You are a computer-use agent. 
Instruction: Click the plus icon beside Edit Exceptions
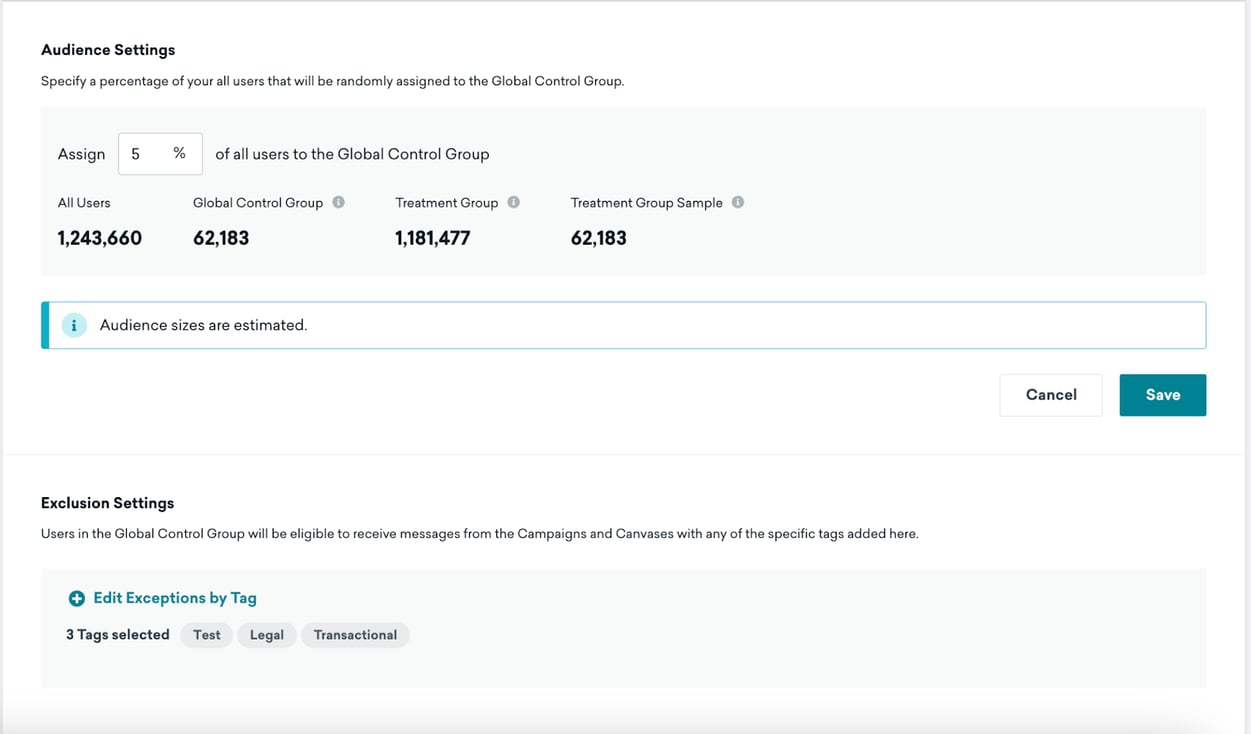(76, 598)
